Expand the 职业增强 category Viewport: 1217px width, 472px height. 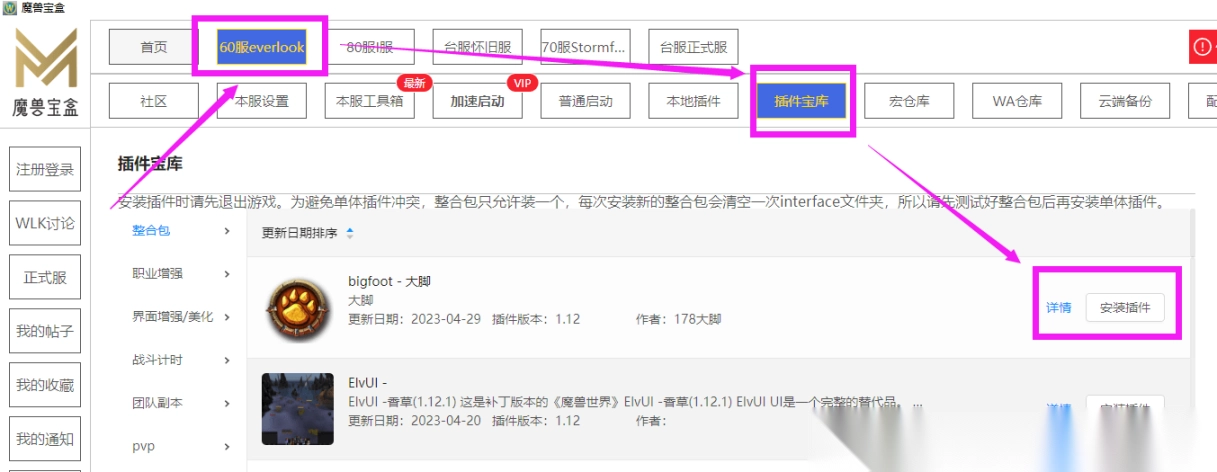pyautogui.click(x=181, y=274)
